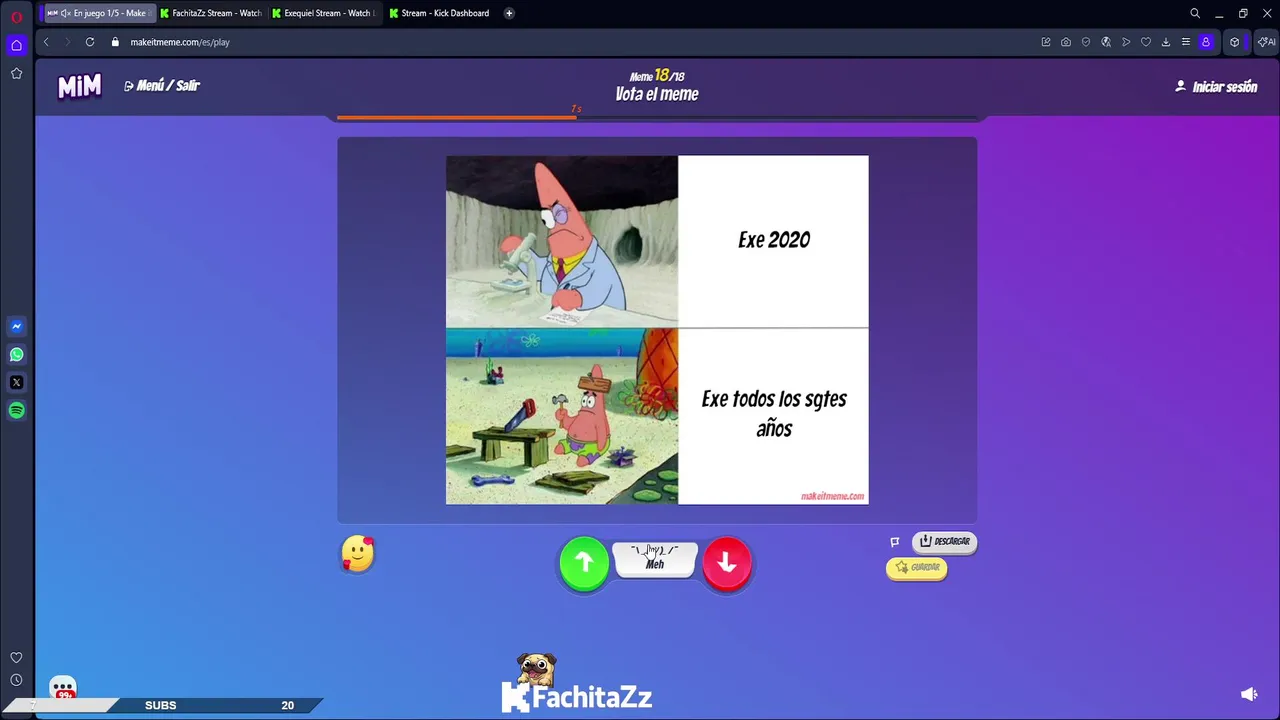Open Messenger in the sidebar
Viewport: 1280px width, 720px height.
[x=16, y=326]
